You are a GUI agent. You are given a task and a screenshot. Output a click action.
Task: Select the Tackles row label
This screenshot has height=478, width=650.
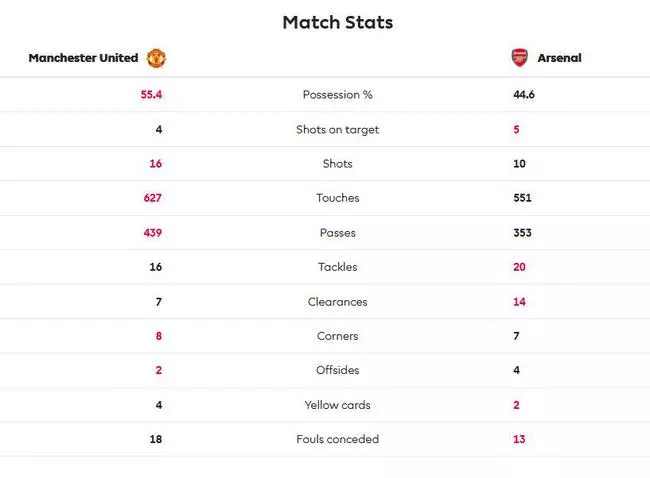[337, 267]
